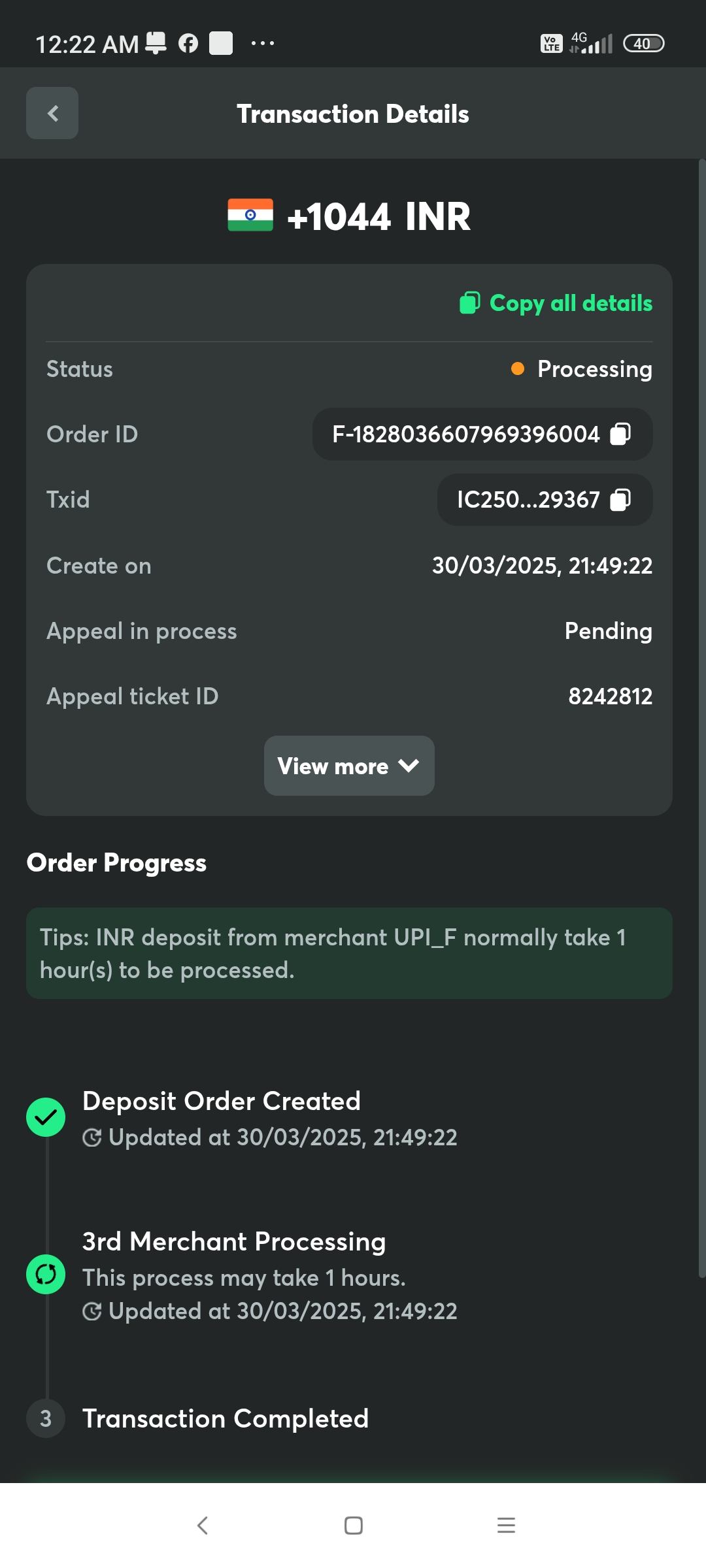Click the Copy all details icon
Screen dimensions: 706x1568
[x=469, y=302]
